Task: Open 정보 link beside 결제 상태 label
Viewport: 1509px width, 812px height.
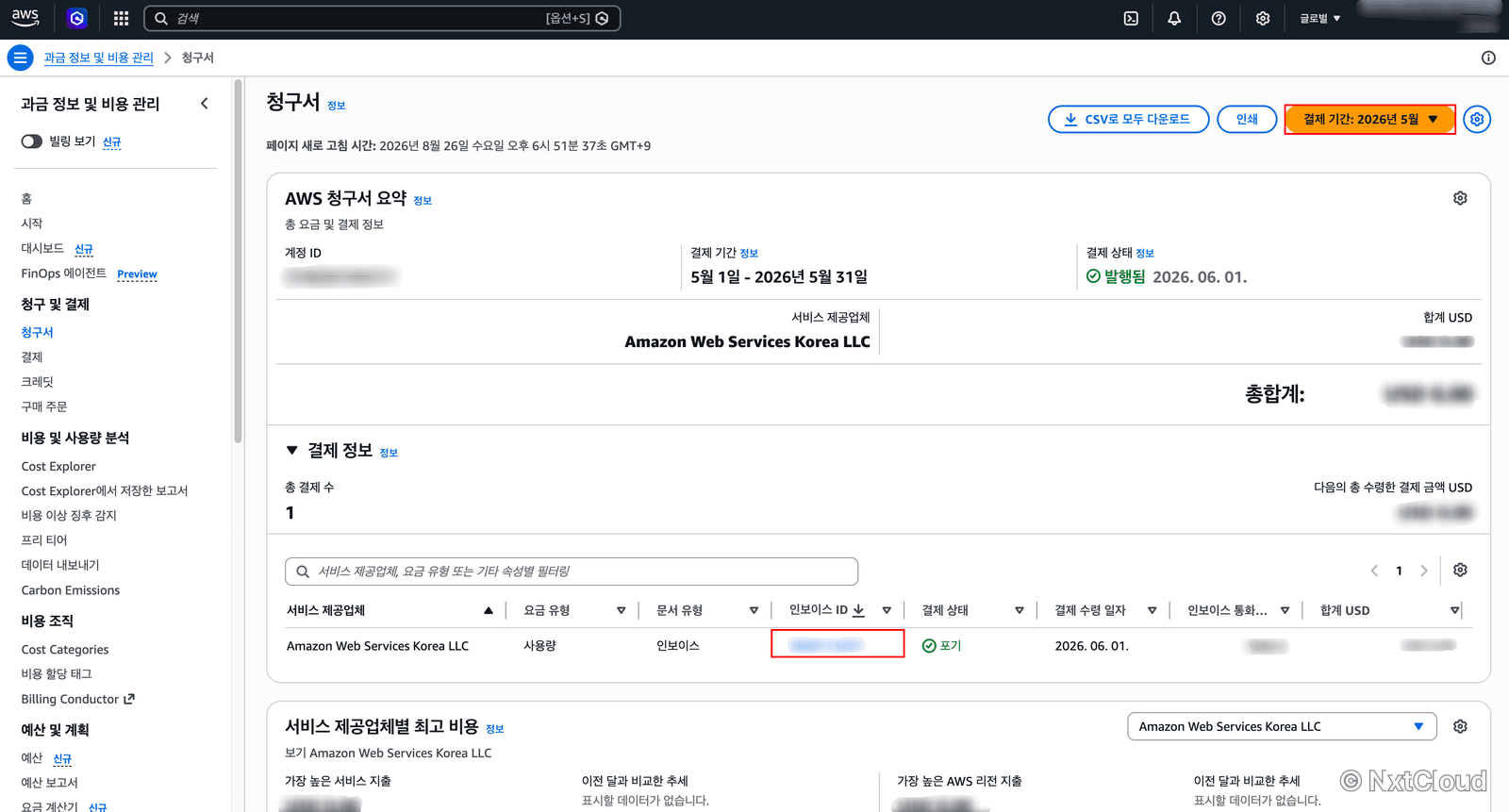Action: (x=1145, y=254)
